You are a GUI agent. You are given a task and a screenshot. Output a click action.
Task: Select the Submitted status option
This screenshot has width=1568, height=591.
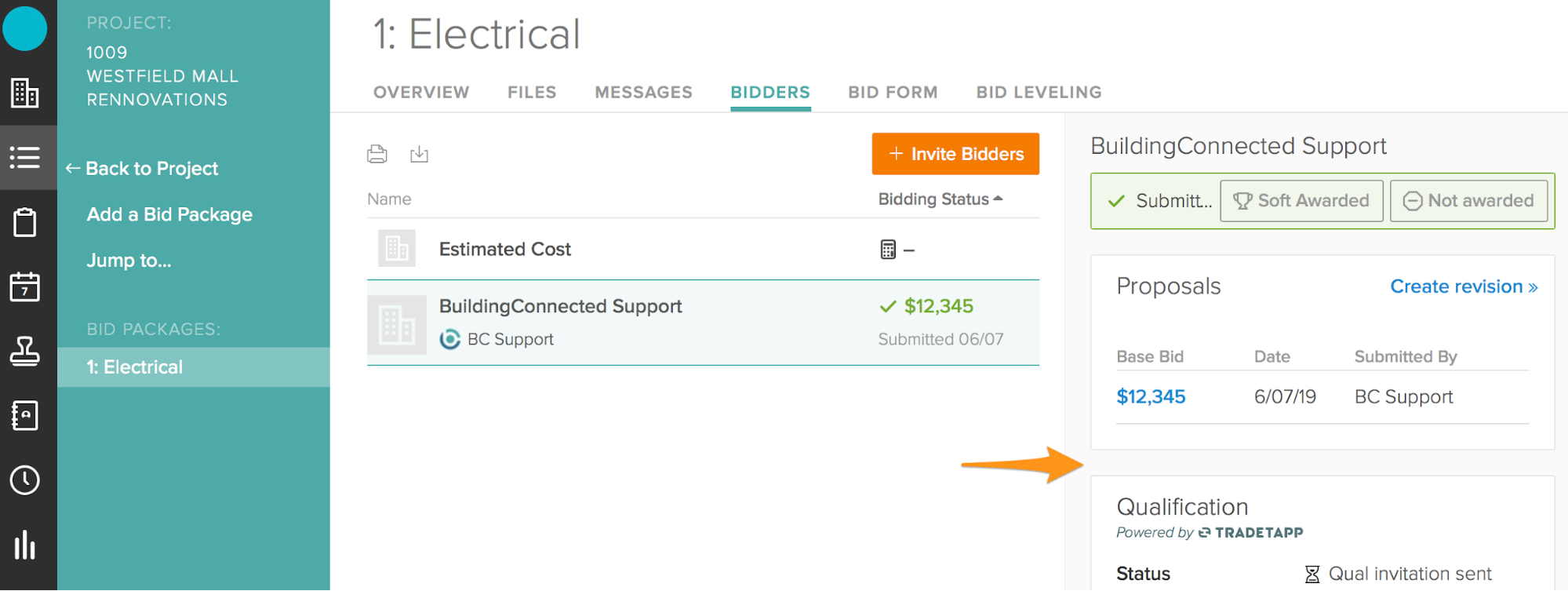1160,201
